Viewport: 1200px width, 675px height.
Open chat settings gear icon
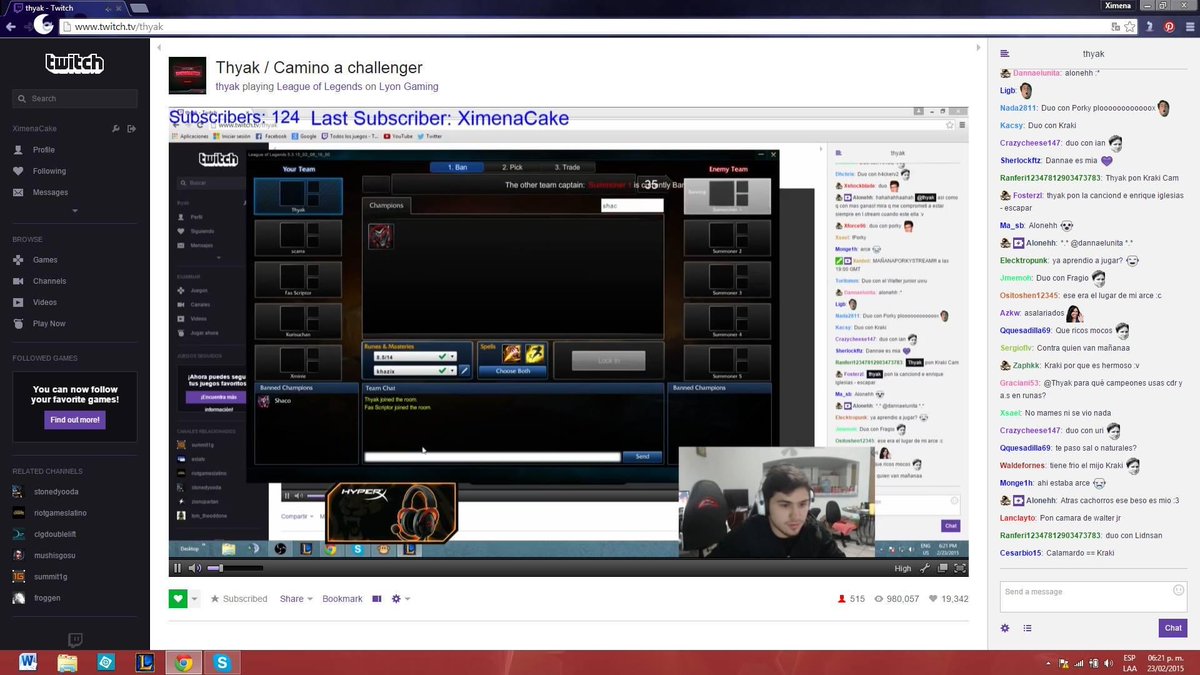[x=1005, y=628]
